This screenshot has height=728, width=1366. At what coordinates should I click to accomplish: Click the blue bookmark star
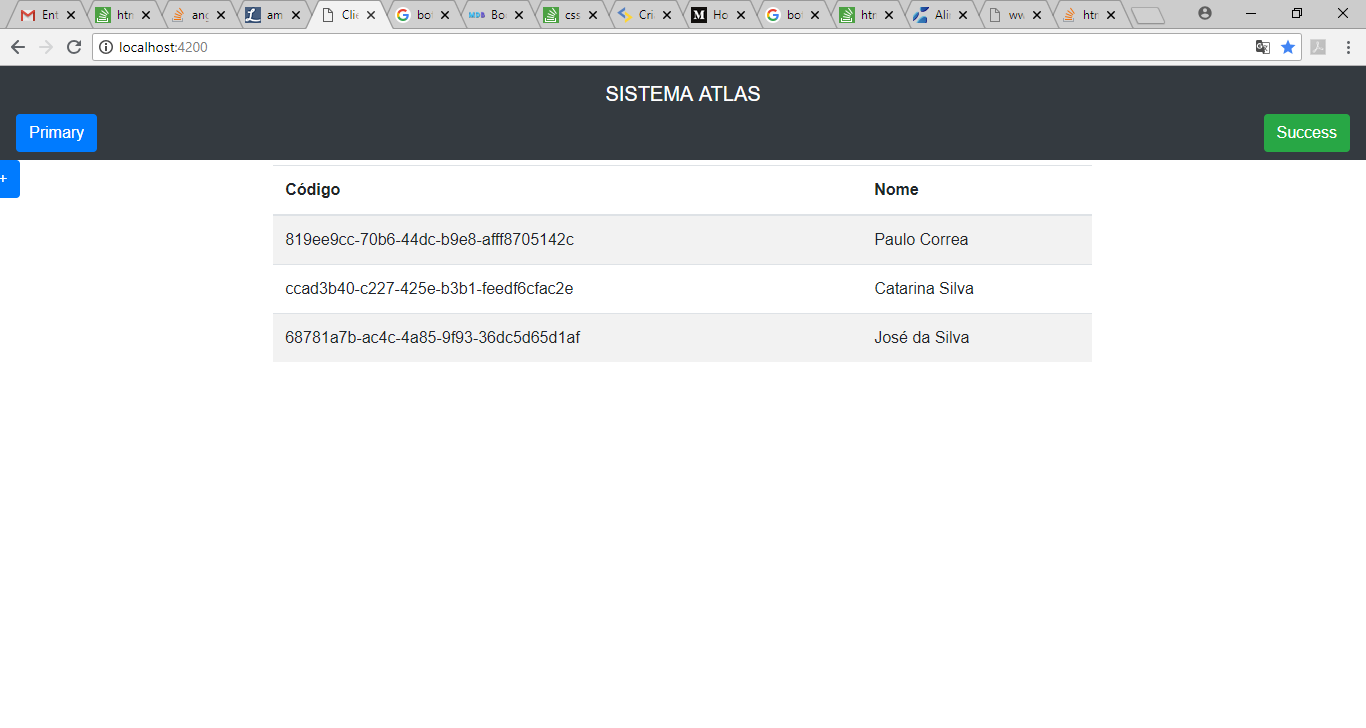[1288, 47]
